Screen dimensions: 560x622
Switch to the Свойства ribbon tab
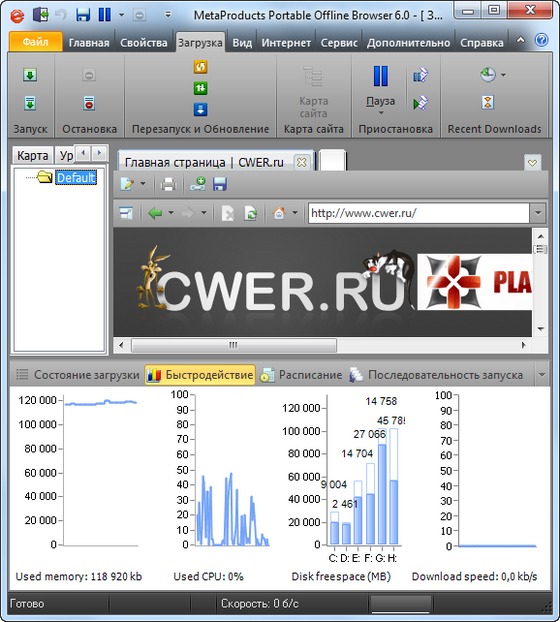coord(144,42)
